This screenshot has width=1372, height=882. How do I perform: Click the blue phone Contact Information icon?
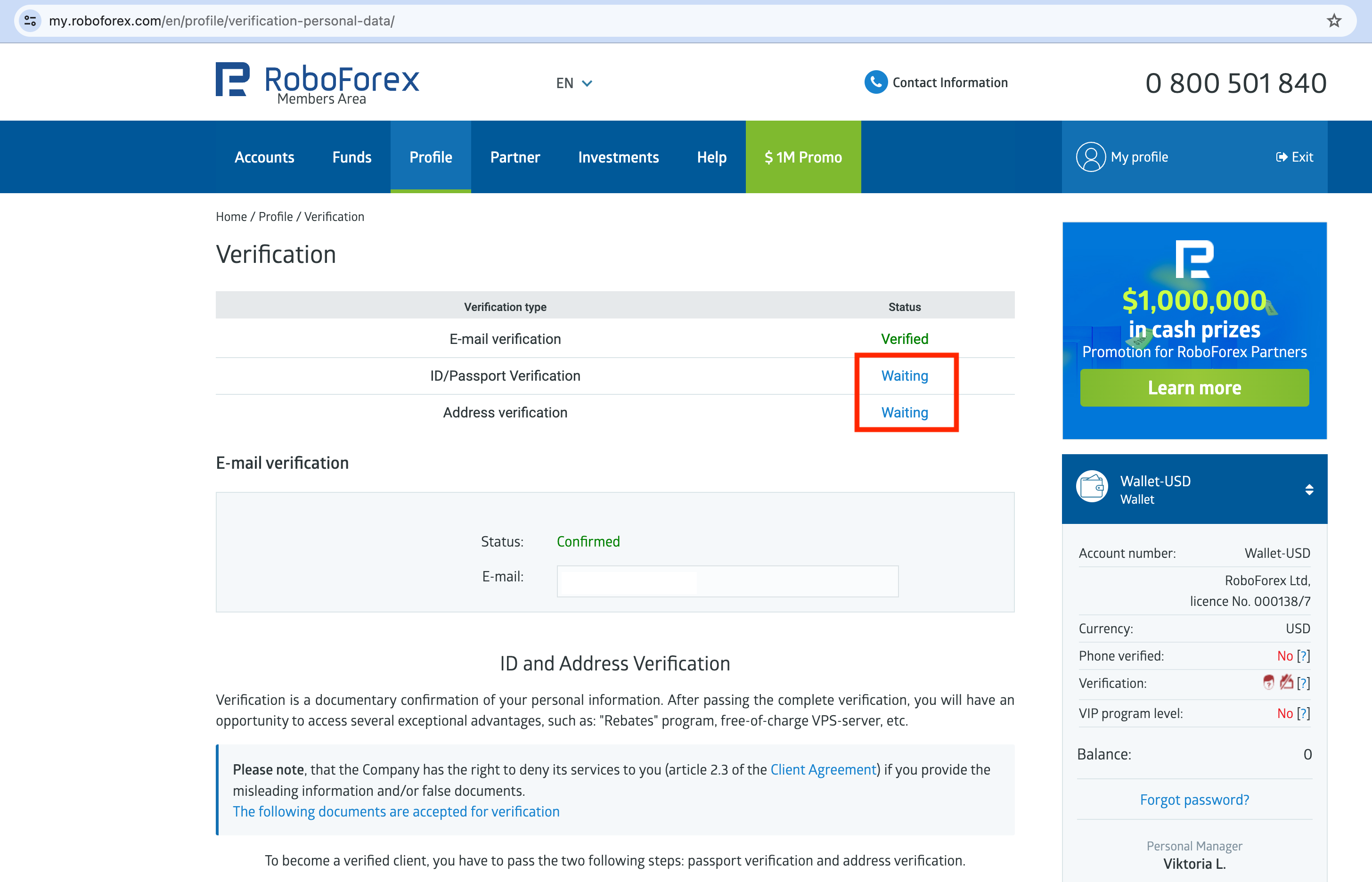(875, 82)
